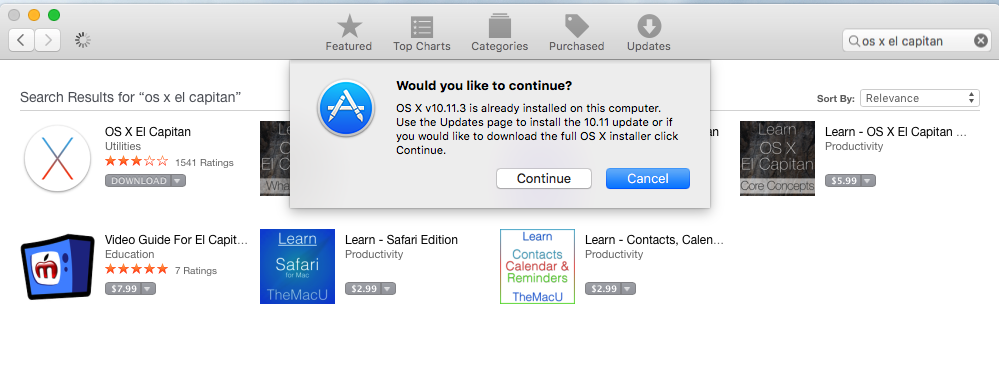Click the yellow minimize window button
999x380 pixels.
(x=34, y=15)
